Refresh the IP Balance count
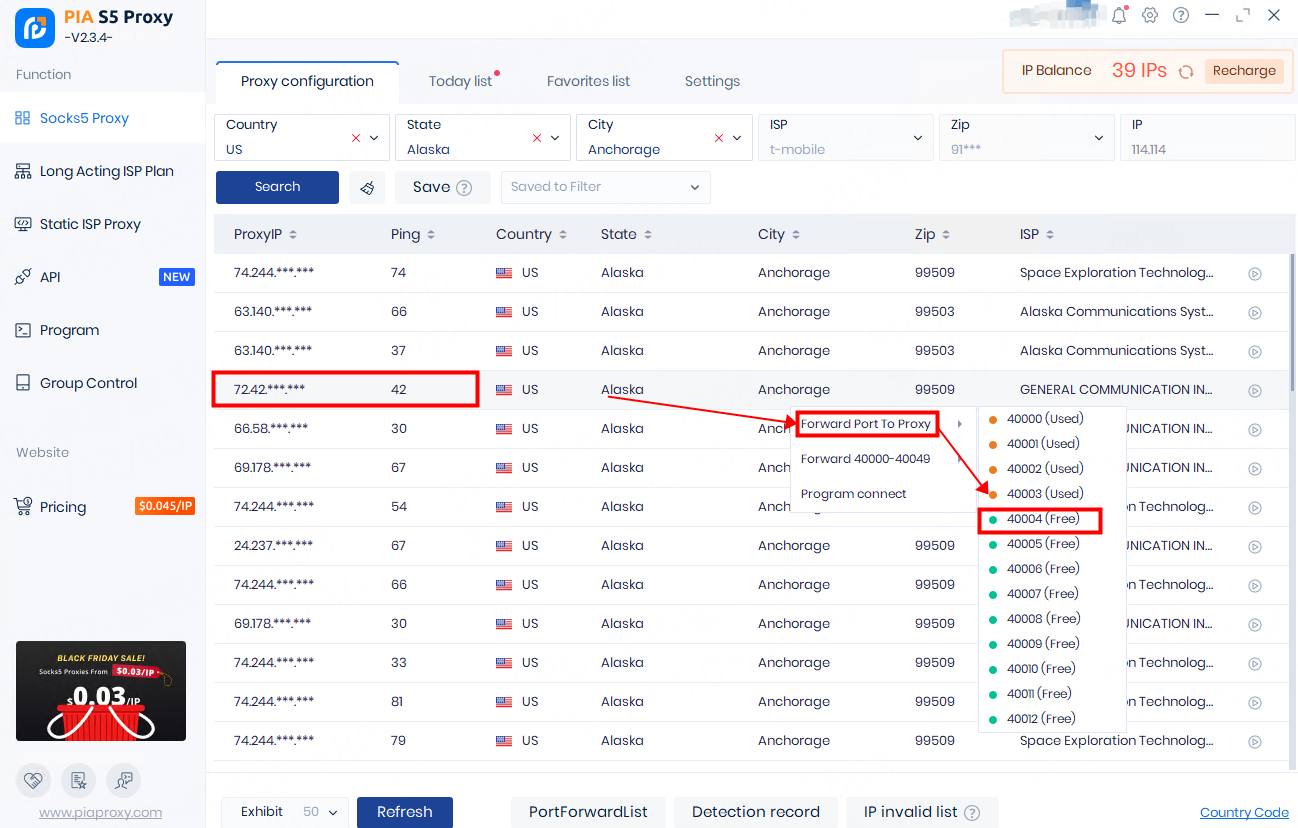This screenshot has height=828, width=1298. coord(1186,71)
